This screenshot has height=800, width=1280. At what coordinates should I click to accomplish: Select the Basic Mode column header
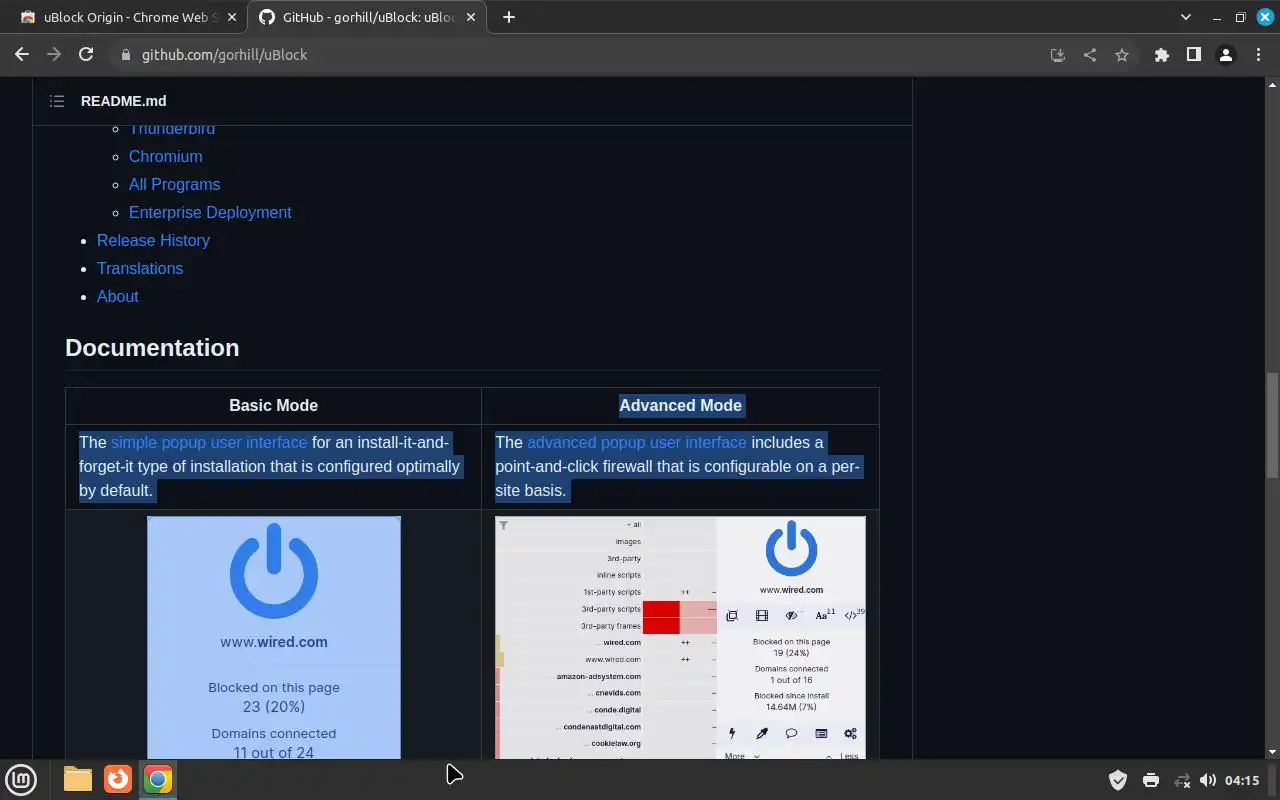tap(273, 405)
